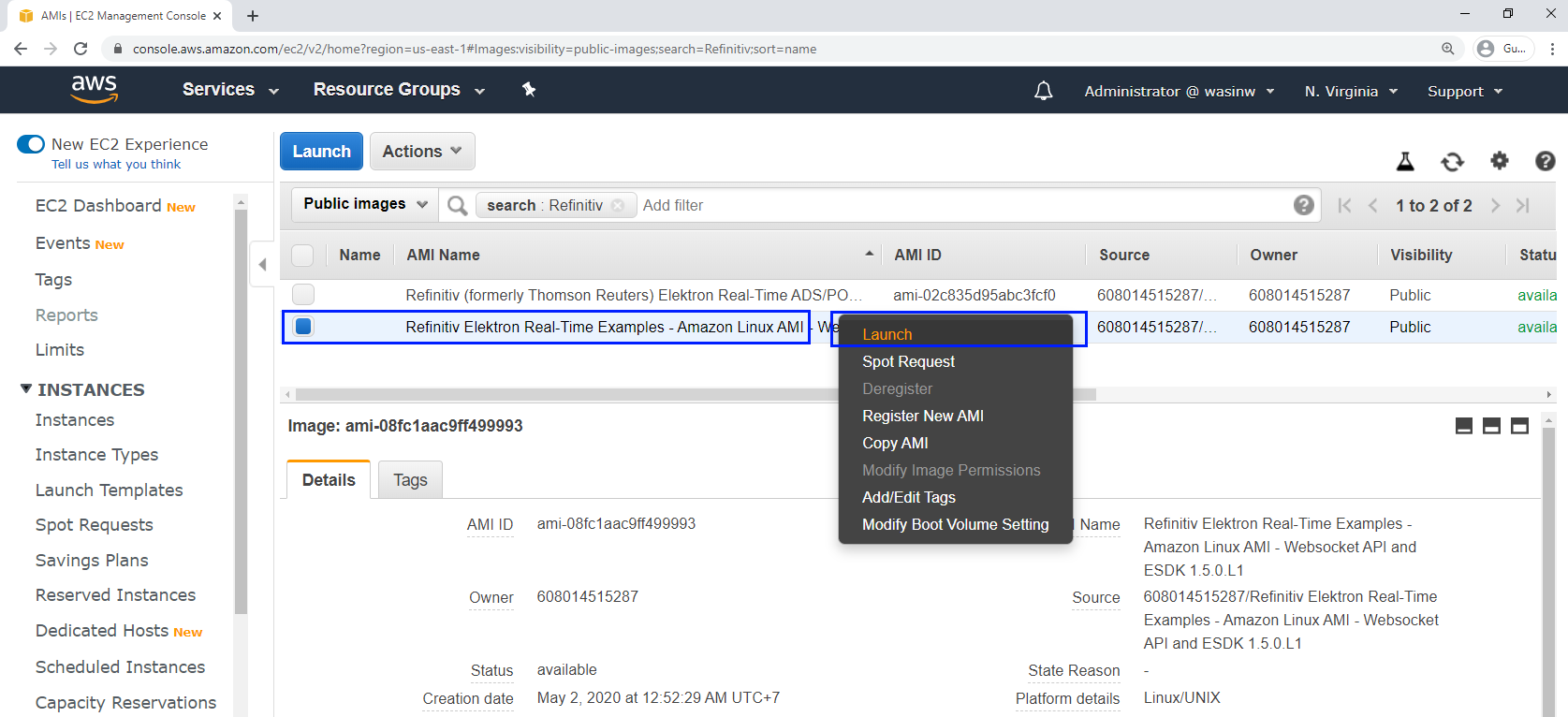The width and height of the screenshot is (1568, 717).
Task: Click the pin shortcut icon in navbar
Action: click(x=529, y=90)
